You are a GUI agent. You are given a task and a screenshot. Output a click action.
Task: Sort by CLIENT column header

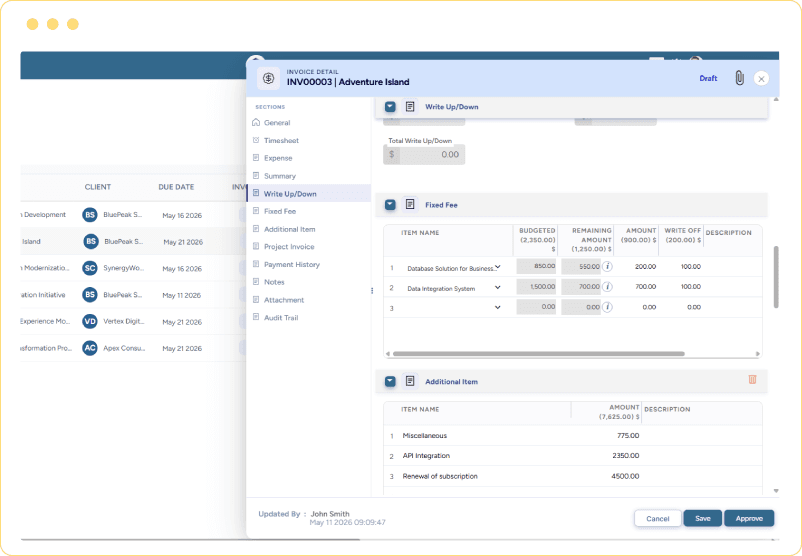(98, 187)
